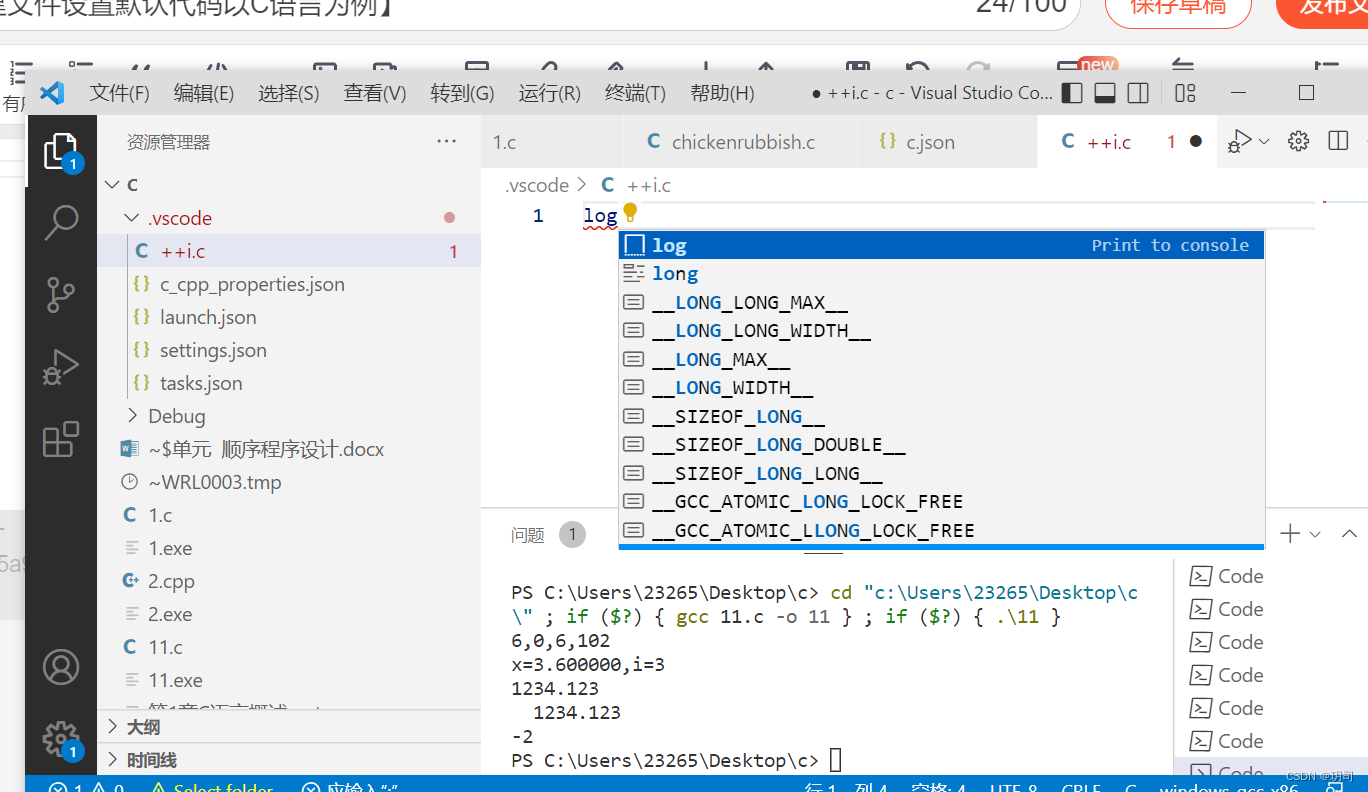Select the long suggestion from IntelliSense
This screenshot has height=792, width=1368.
(674, 273)
